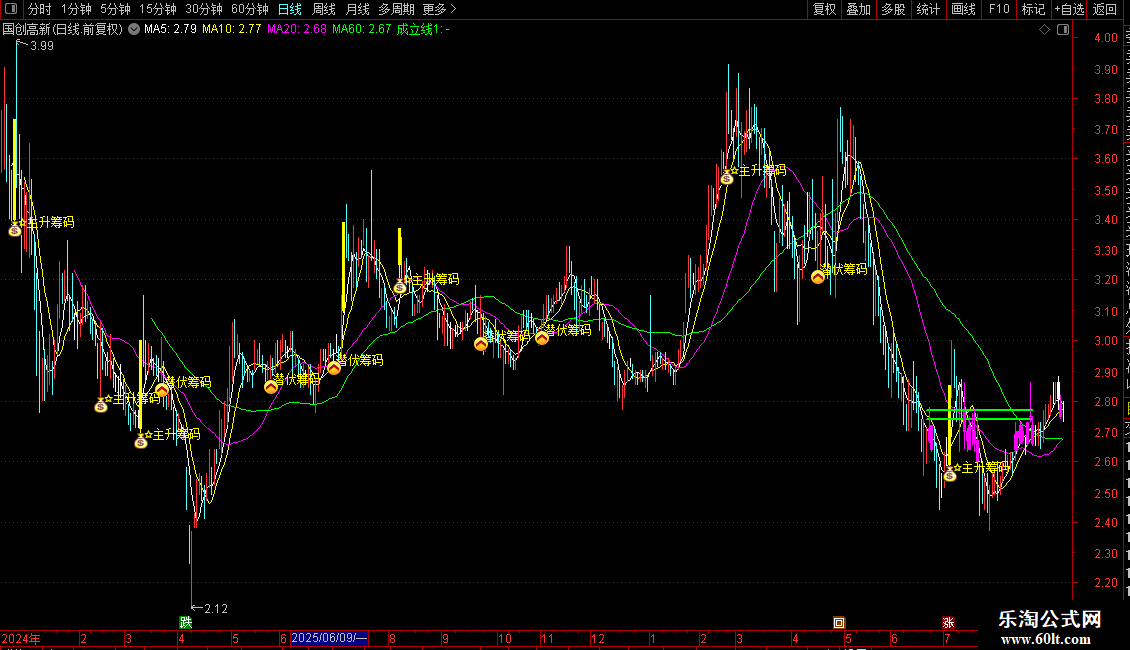Click the orange square marker on timeline
This screenshot has width=1130, height=650.
[839, 623]
